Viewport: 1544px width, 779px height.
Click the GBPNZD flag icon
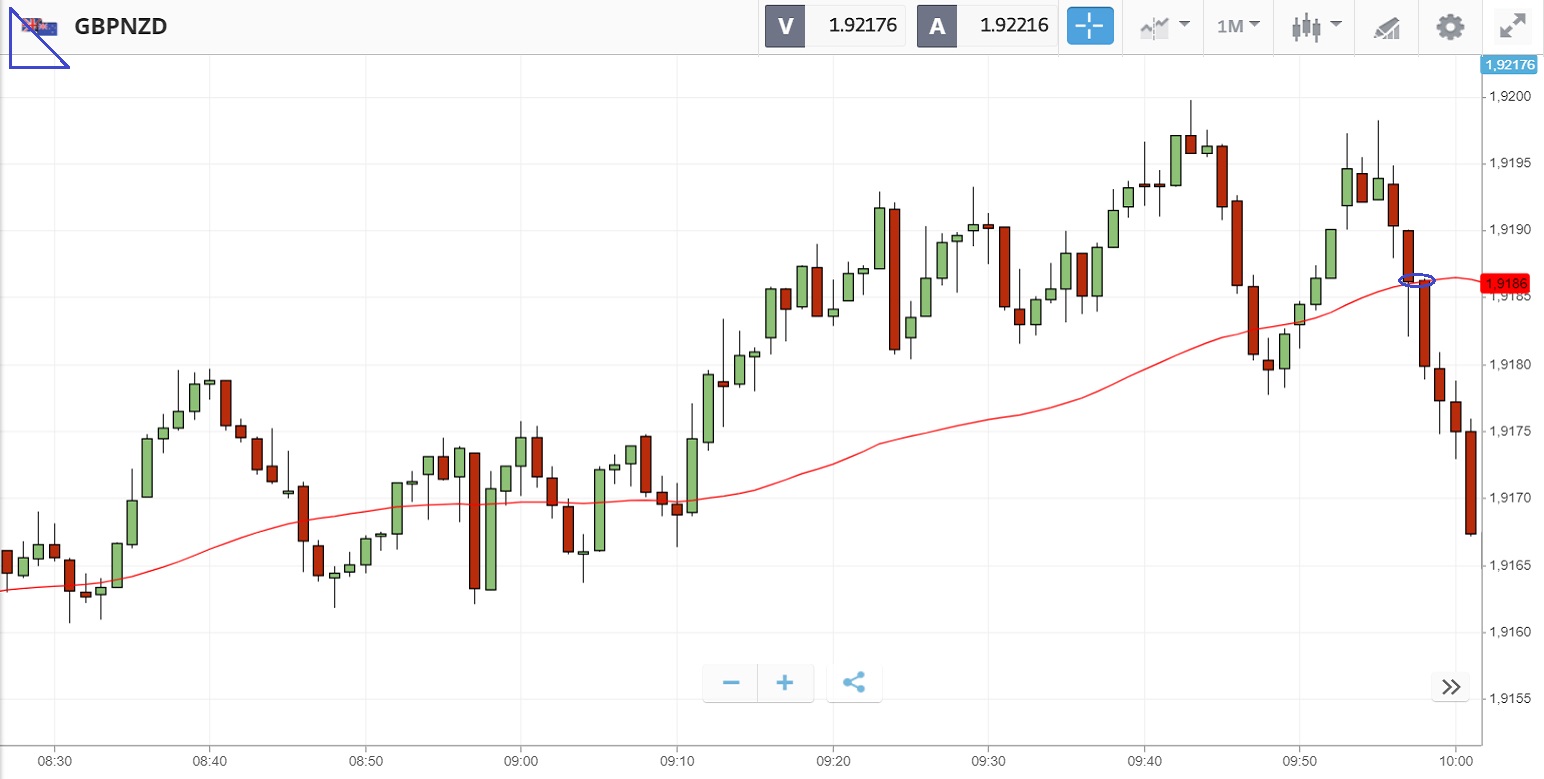coord(40,27)
